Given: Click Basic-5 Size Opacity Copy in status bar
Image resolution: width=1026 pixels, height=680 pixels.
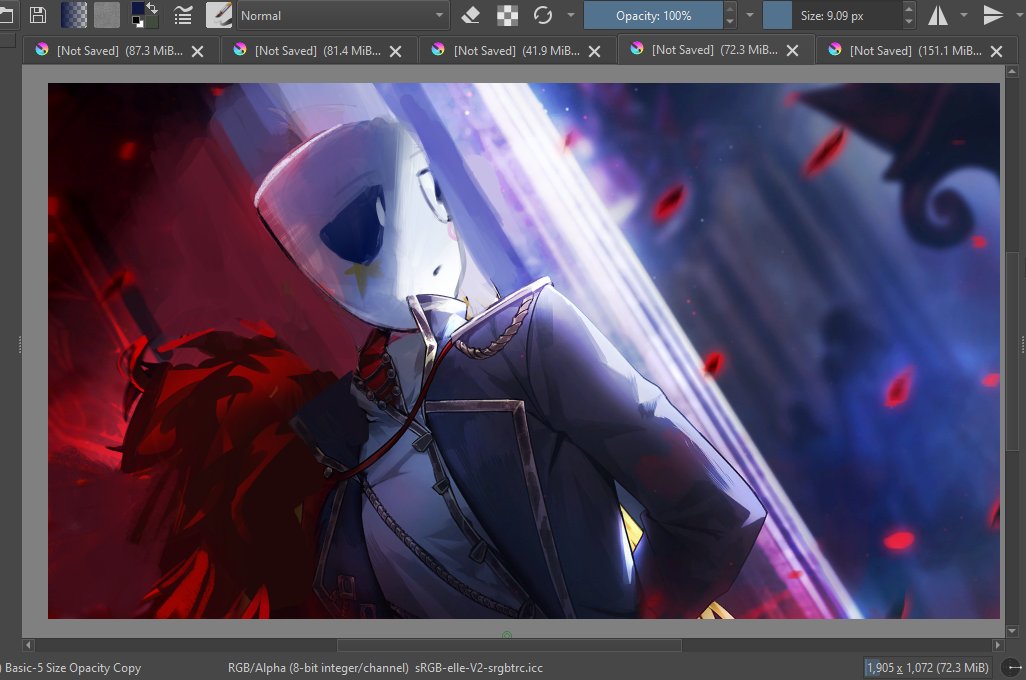Looking at the screenshot, I should click(x=73, y=668).
